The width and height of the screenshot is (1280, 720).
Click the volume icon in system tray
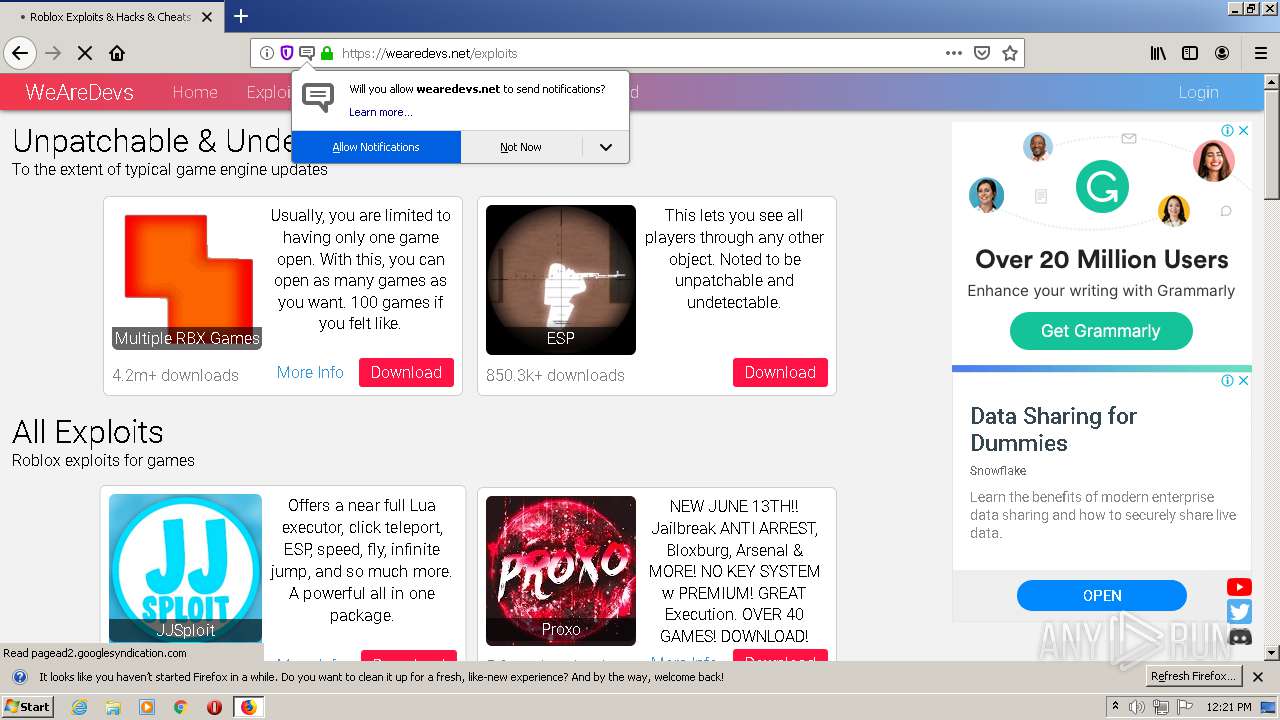(1137, 707)
